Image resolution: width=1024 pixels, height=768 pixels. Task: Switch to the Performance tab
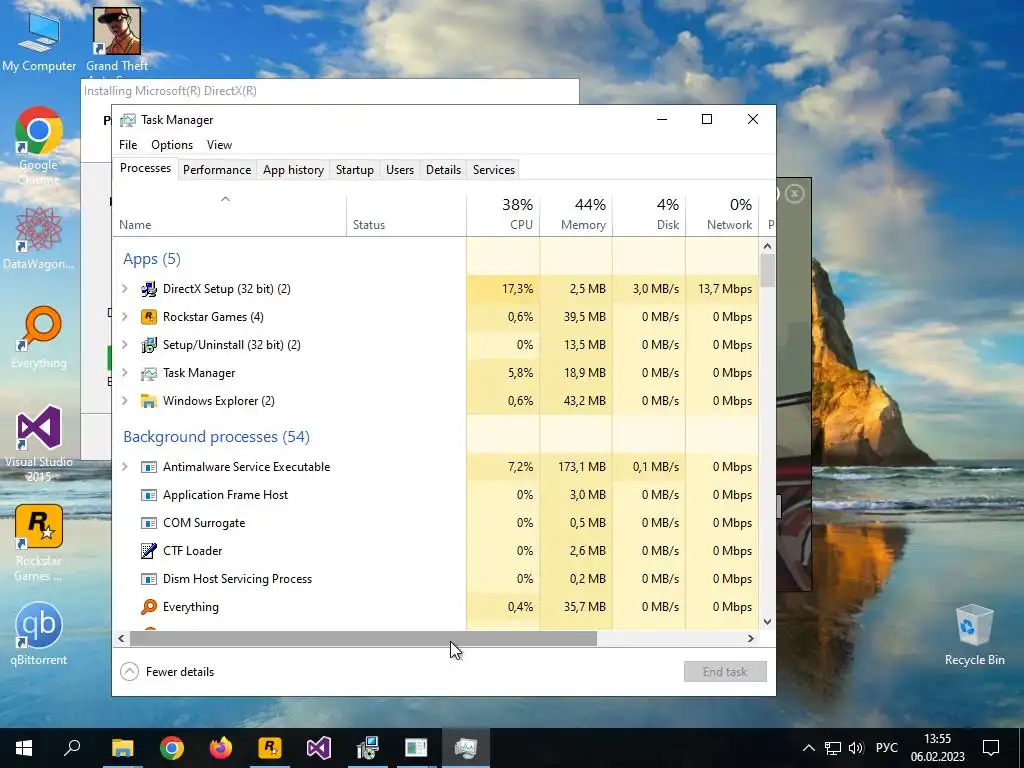[217, 170]
